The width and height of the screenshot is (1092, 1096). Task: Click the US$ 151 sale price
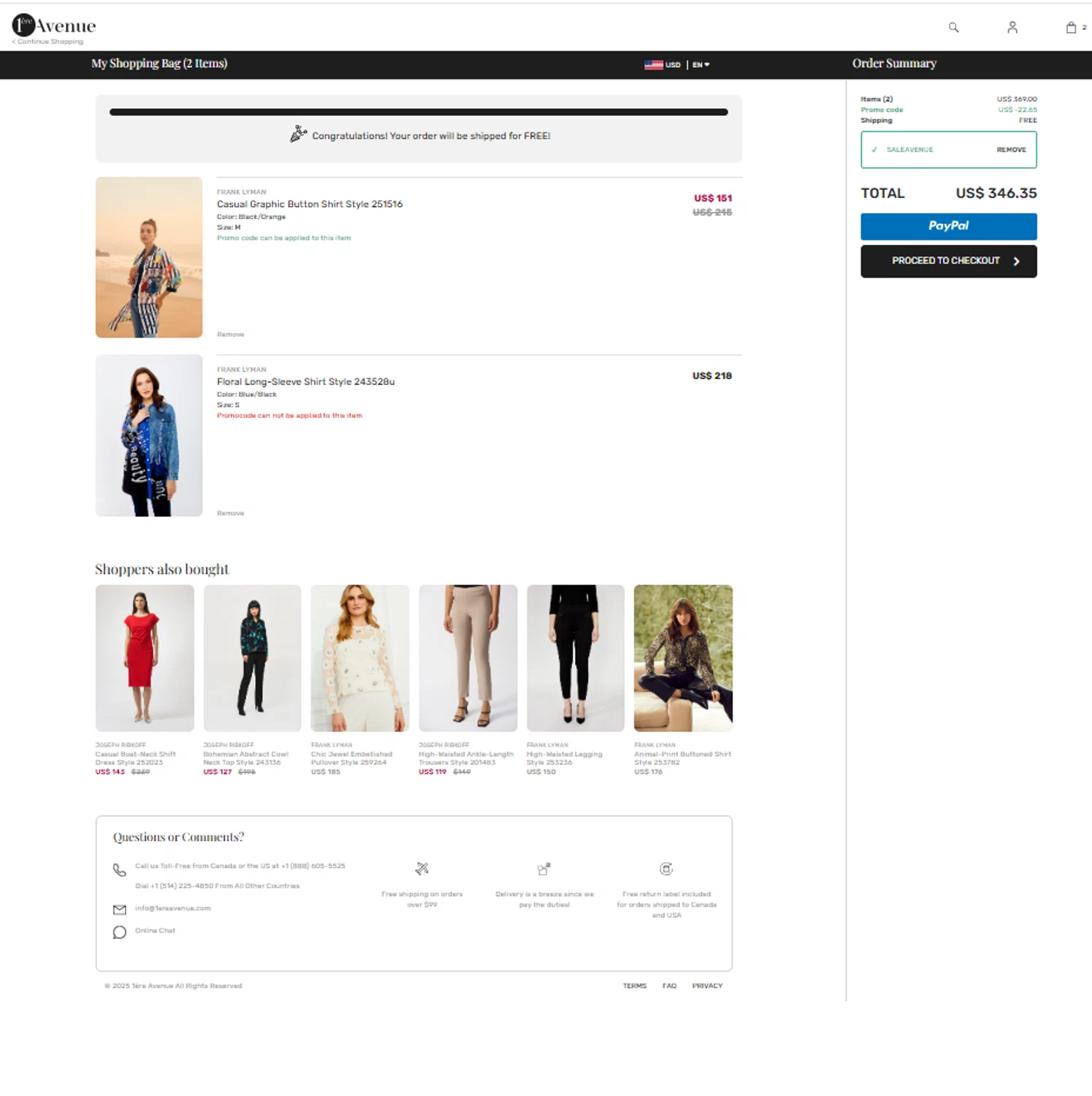712,198
